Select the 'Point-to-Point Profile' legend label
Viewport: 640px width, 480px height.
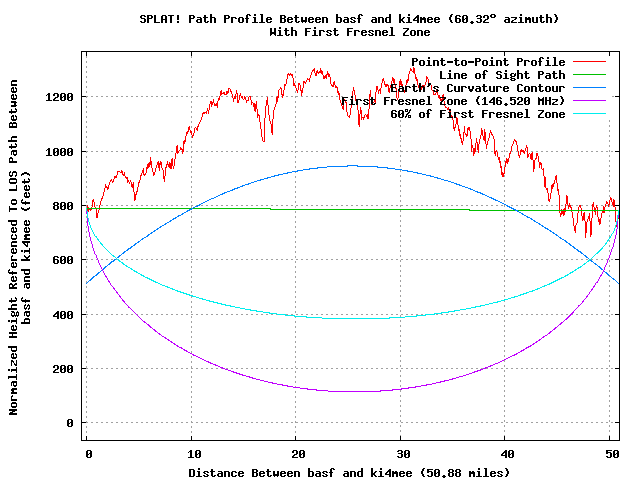click(x=488, y=62)
